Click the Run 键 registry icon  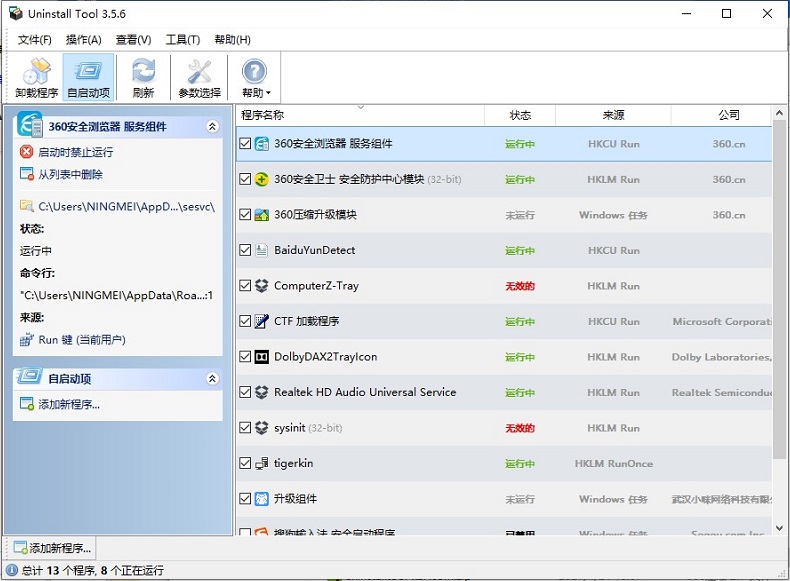point(26,340)
